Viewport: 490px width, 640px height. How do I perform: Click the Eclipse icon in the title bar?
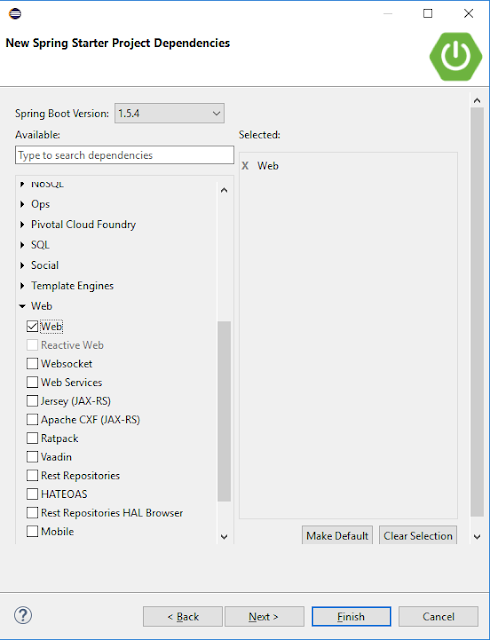tap(15, 13)
